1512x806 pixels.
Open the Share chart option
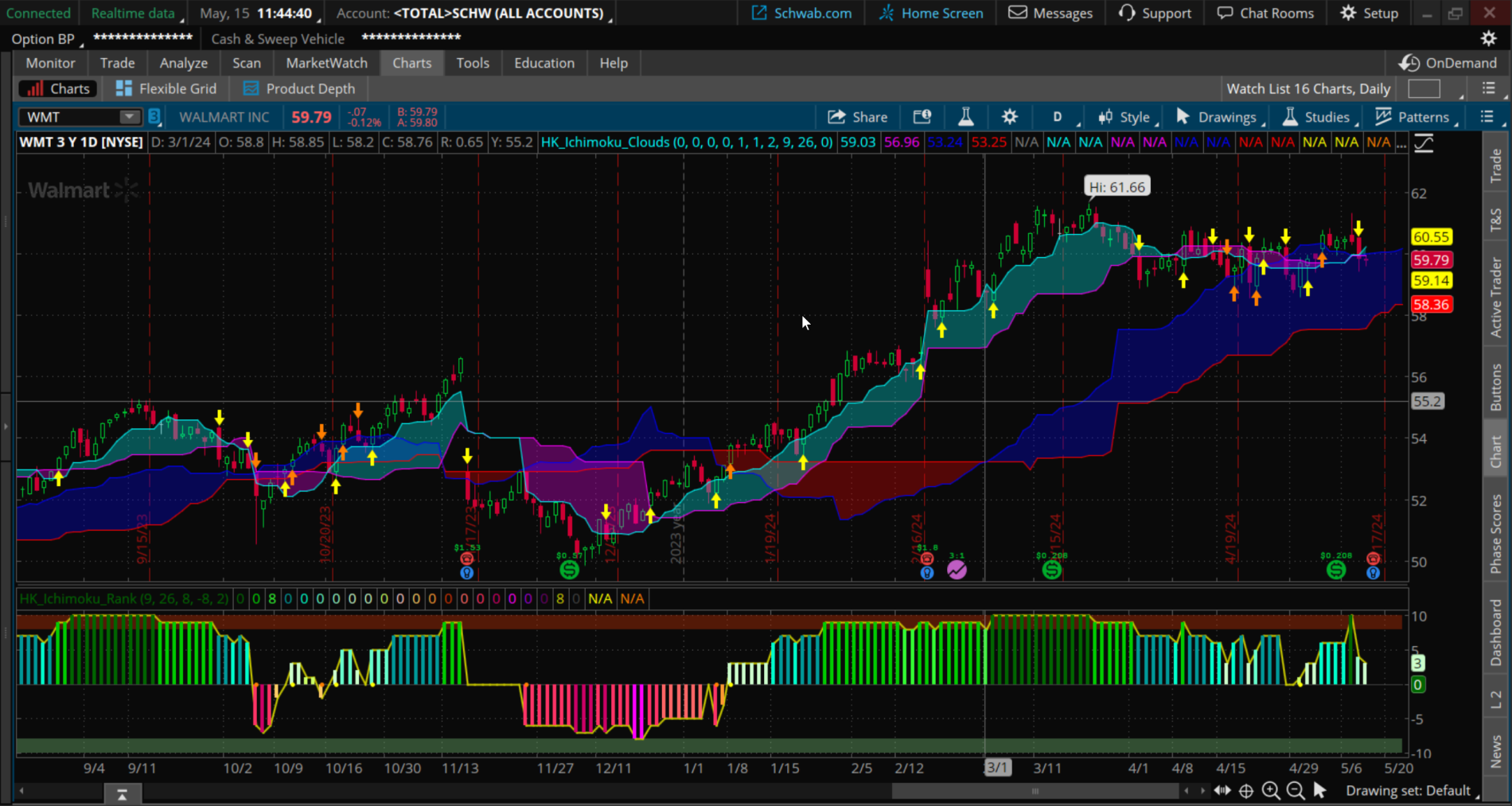coord(857,117)
